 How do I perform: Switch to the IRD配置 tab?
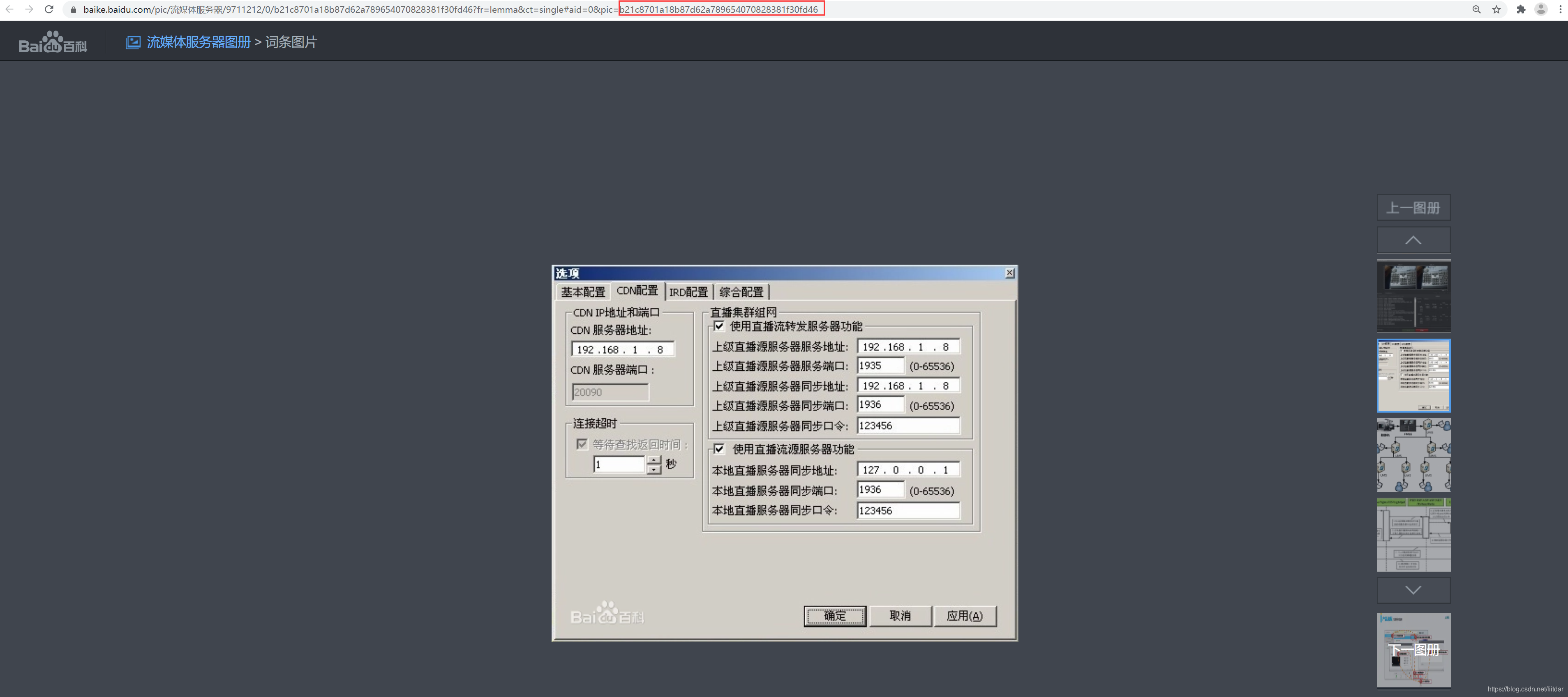click(x=688, y=292)
